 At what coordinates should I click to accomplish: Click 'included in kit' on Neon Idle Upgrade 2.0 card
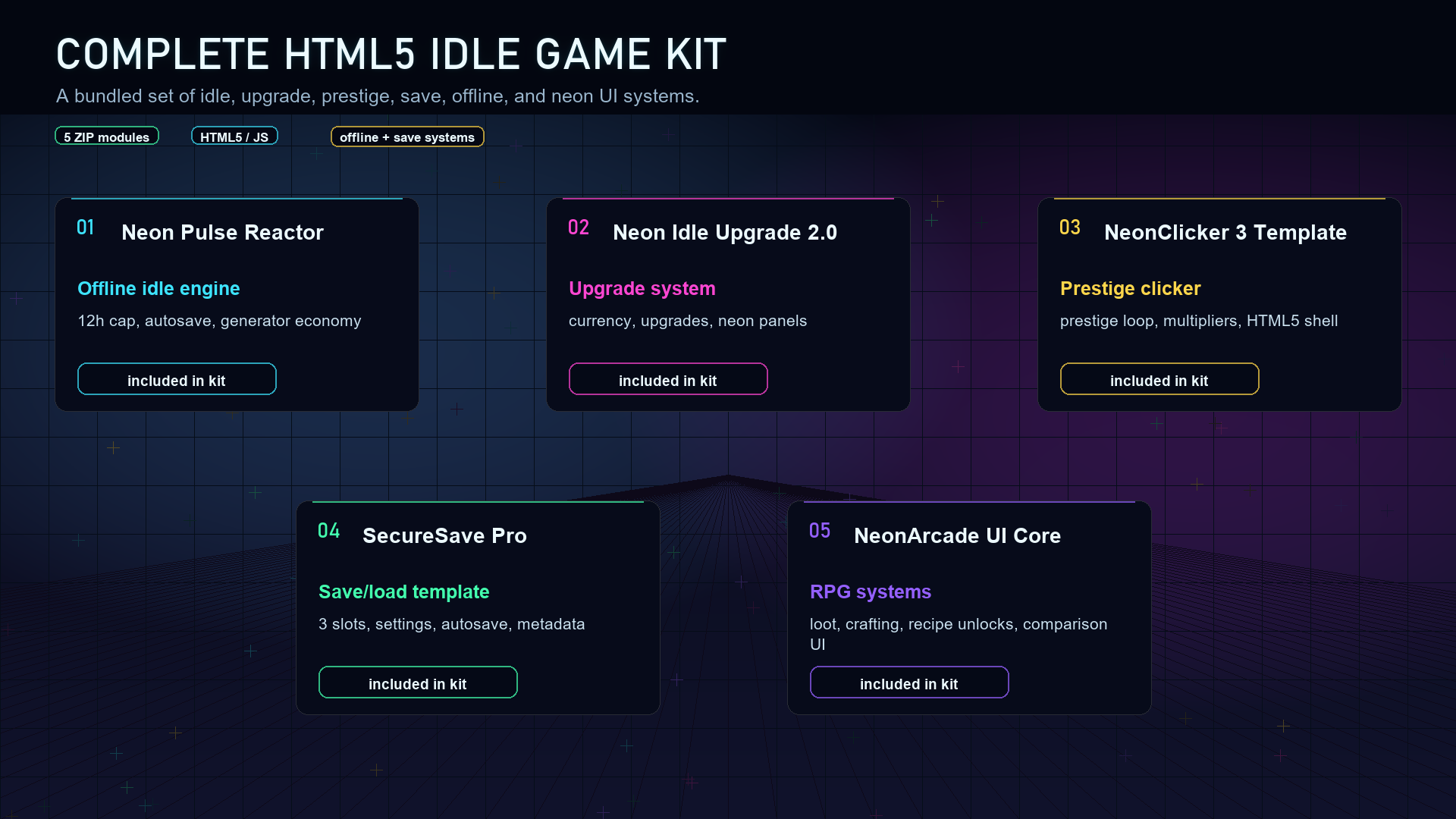[x=668, y=379]
